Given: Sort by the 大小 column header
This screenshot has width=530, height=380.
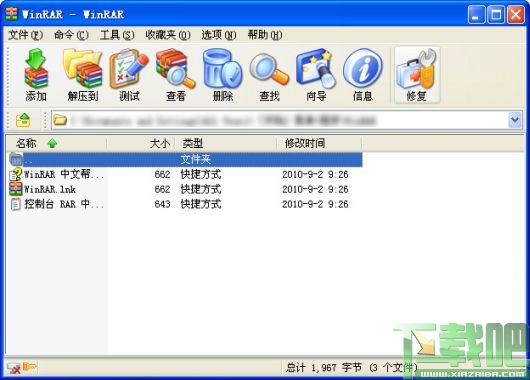Looking at the screenshot, I should click(x=141, y=143).
